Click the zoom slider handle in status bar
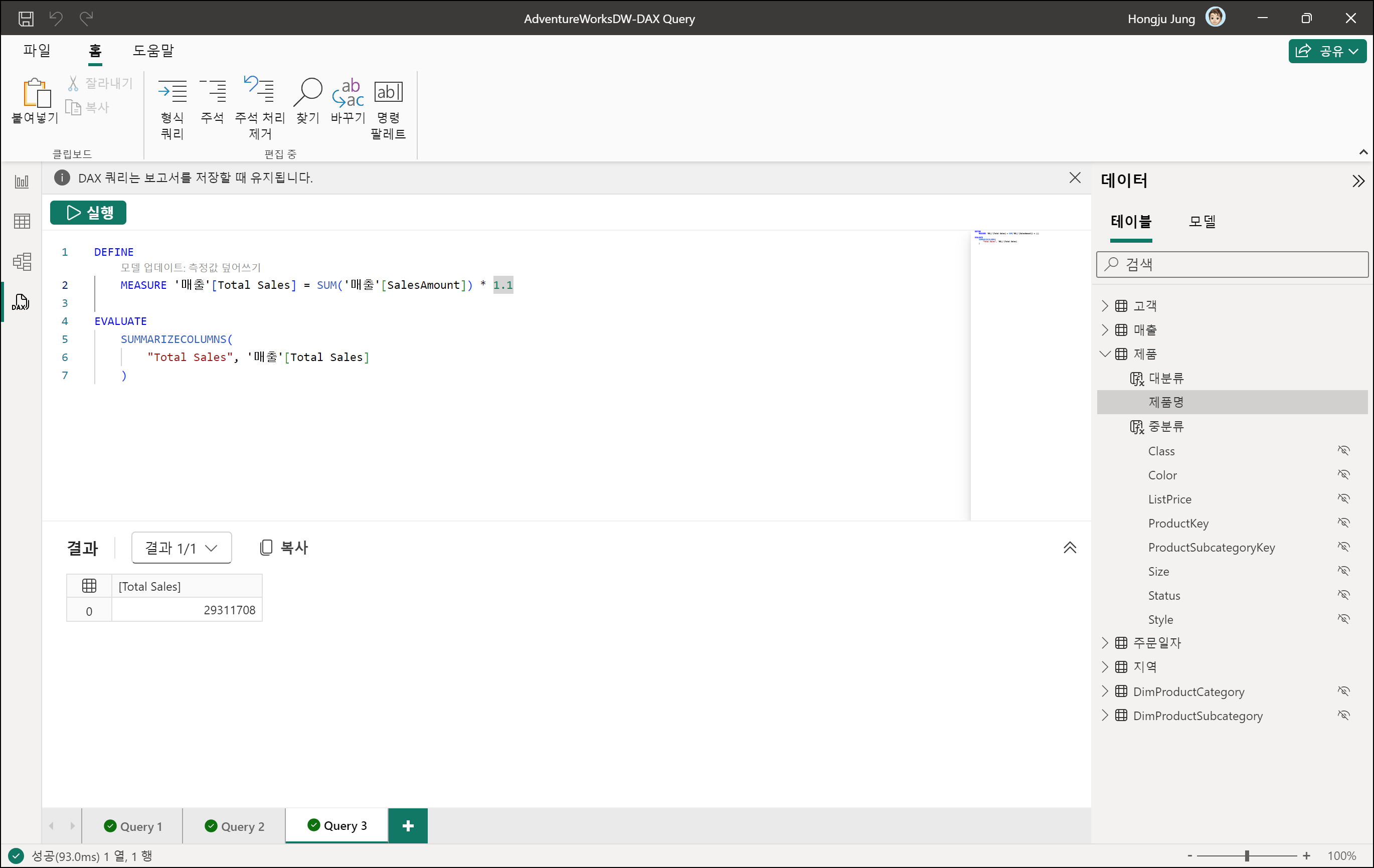This screenshot has height=868, width=1374. coord(1247,856)
